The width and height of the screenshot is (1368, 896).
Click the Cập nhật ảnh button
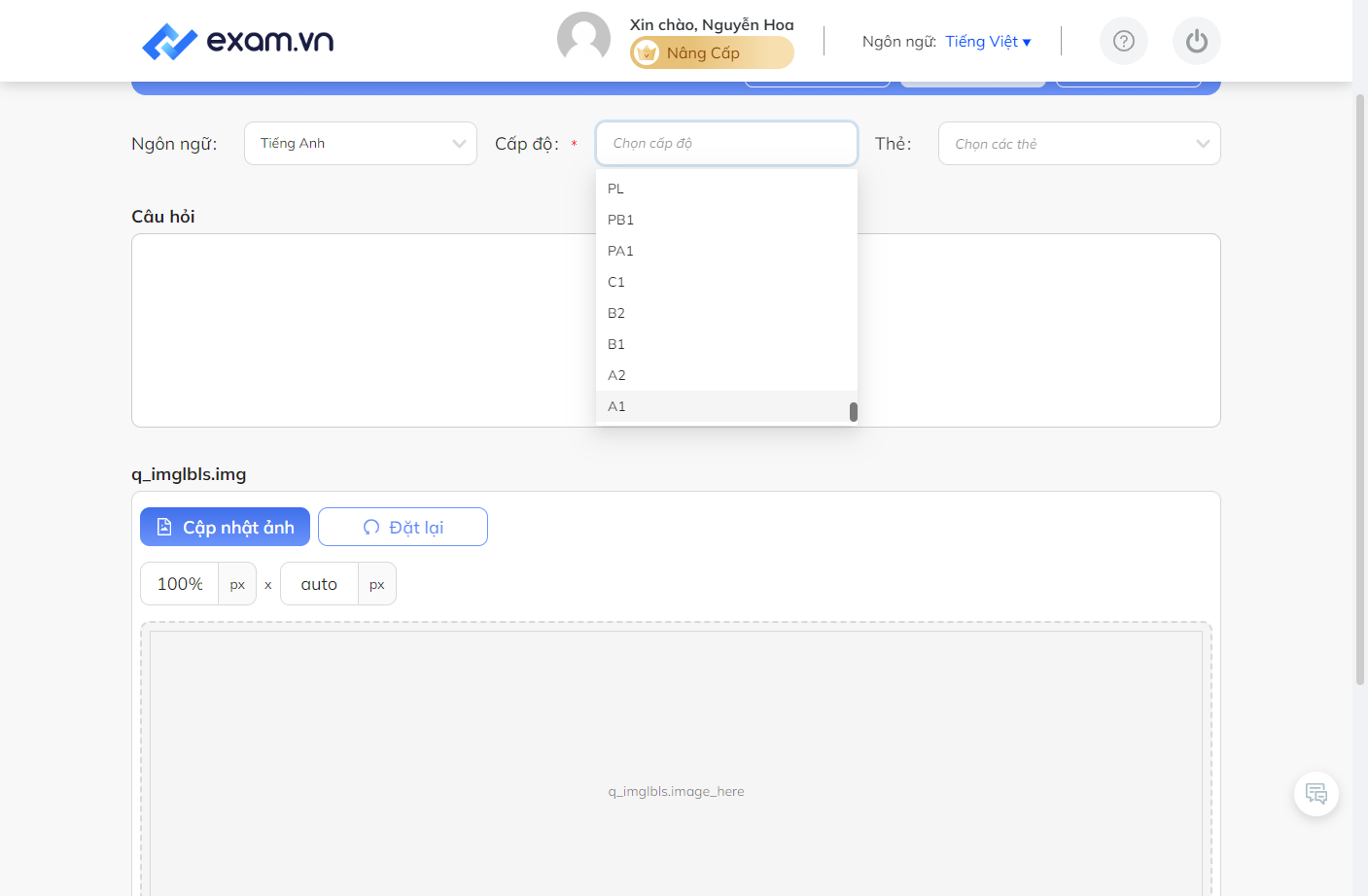click(x=225, y=527)
